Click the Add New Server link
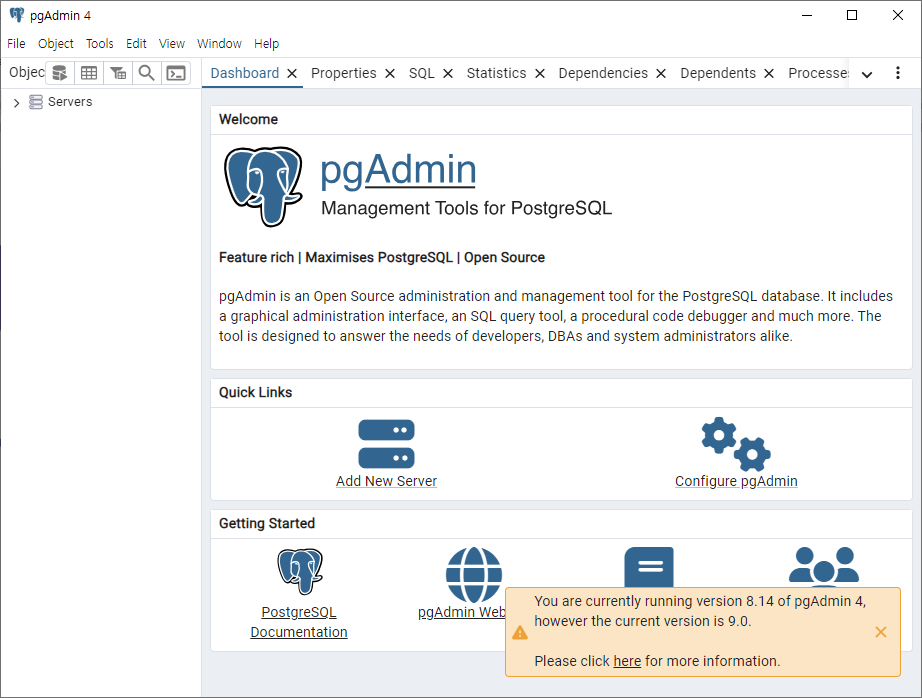The height and width of the screenshot is (698, 922). [386, 481]
